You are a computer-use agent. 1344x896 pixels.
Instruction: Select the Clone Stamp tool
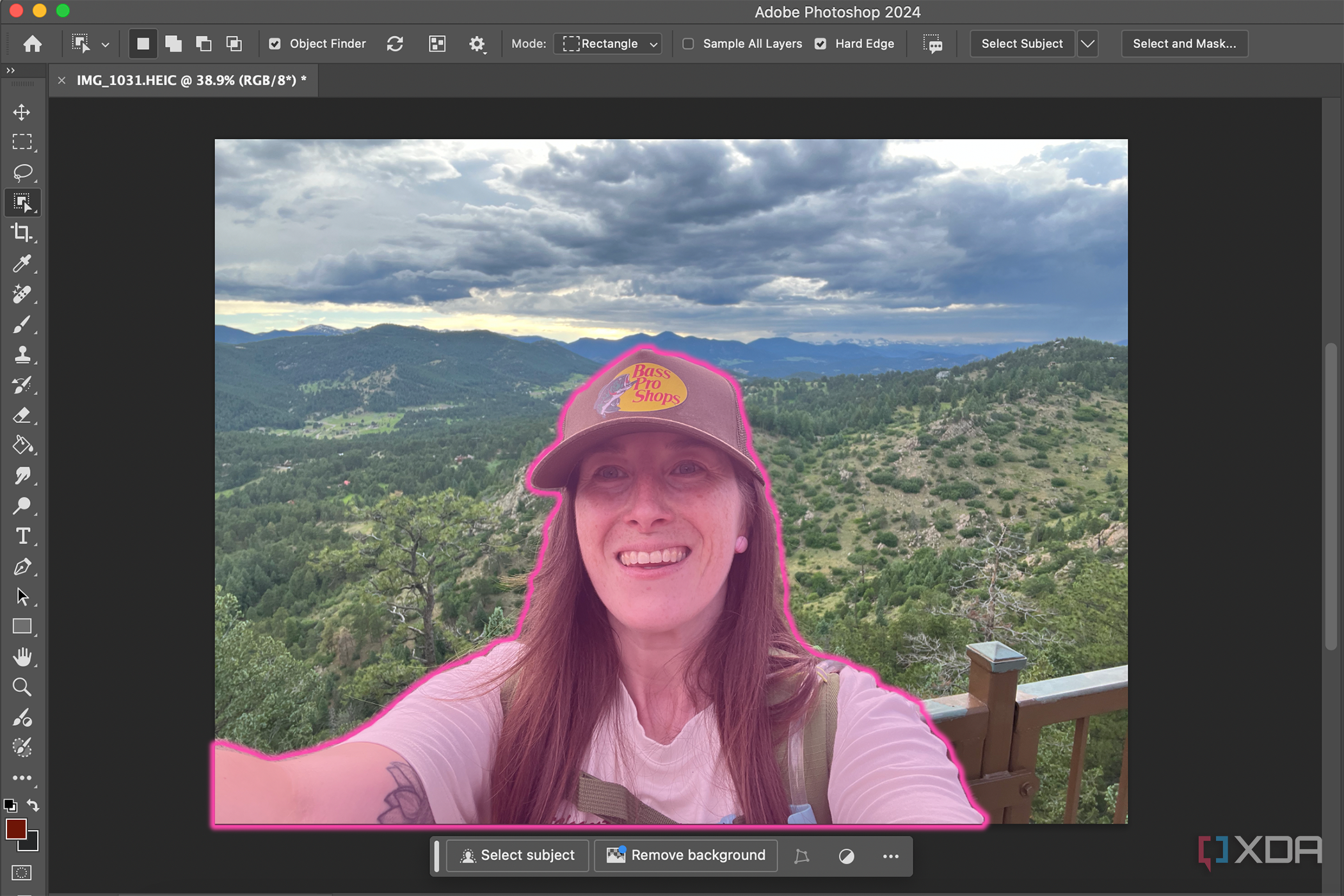[x=22, y=355]
